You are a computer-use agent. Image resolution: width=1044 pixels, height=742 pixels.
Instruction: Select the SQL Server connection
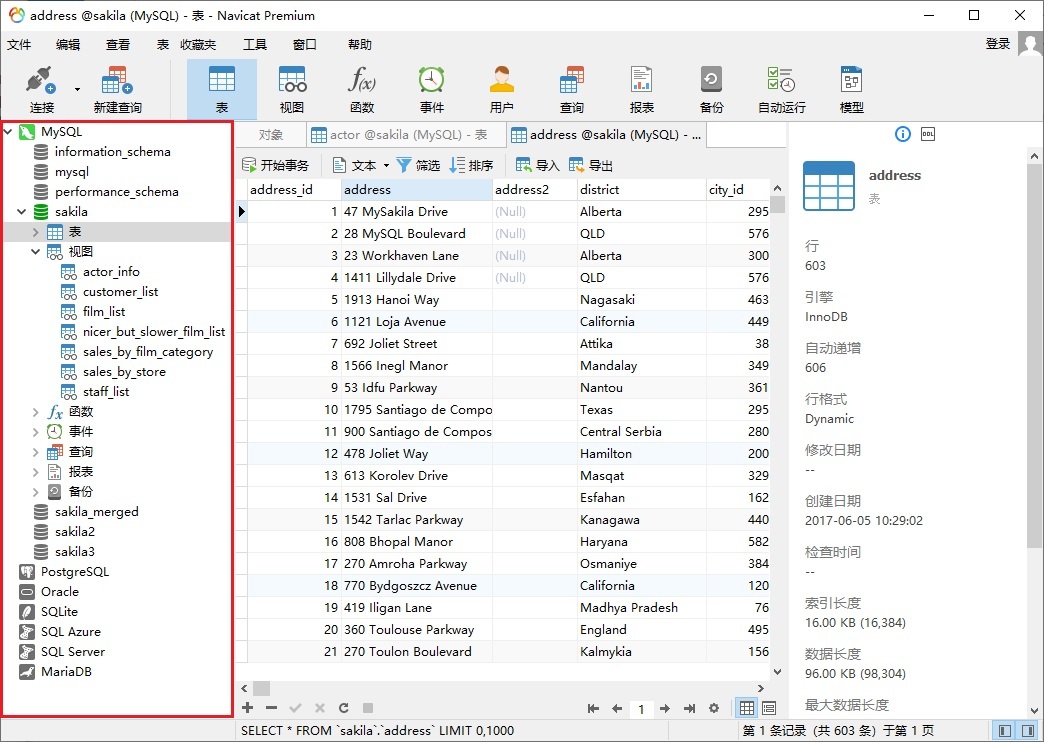(73, 651)
